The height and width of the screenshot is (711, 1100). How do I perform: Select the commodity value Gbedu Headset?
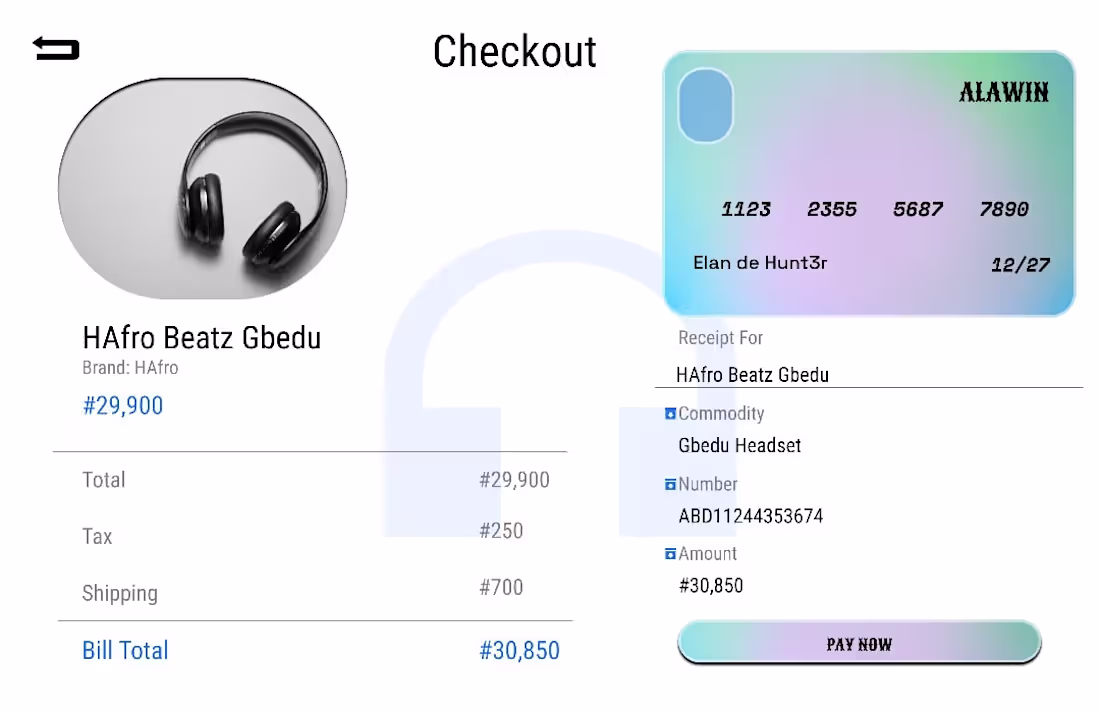tap(739, 446)
